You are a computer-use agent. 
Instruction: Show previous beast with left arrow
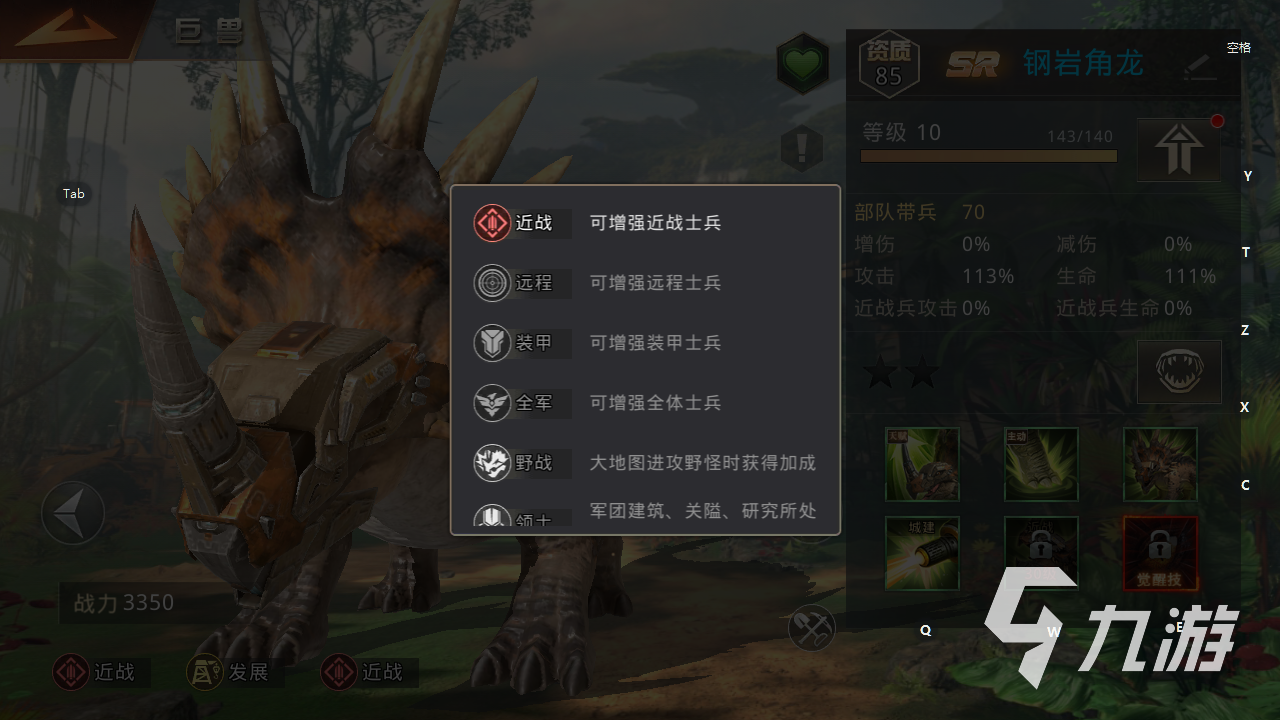point(73,514)
